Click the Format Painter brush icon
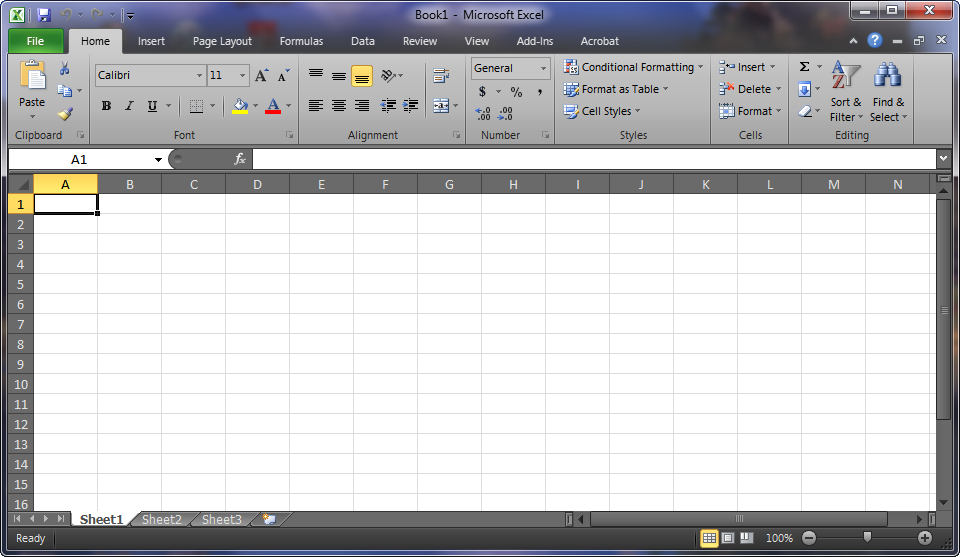The width and height of the screenshot is (960, 557). [x=66, y=114]
